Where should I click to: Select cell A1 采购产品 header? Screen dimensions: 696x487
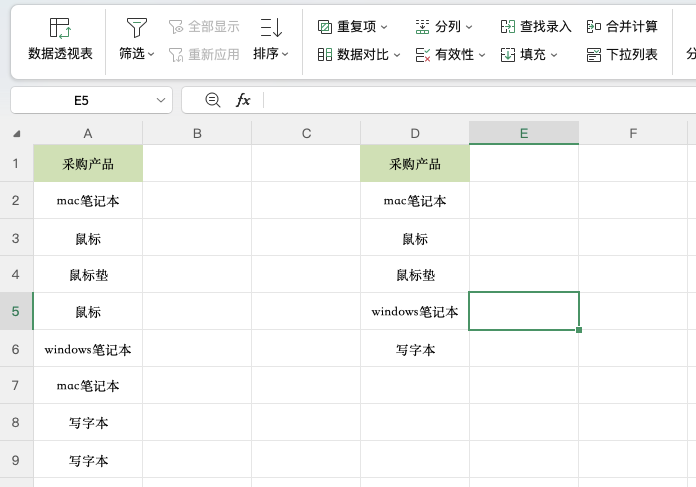point(88,163)
